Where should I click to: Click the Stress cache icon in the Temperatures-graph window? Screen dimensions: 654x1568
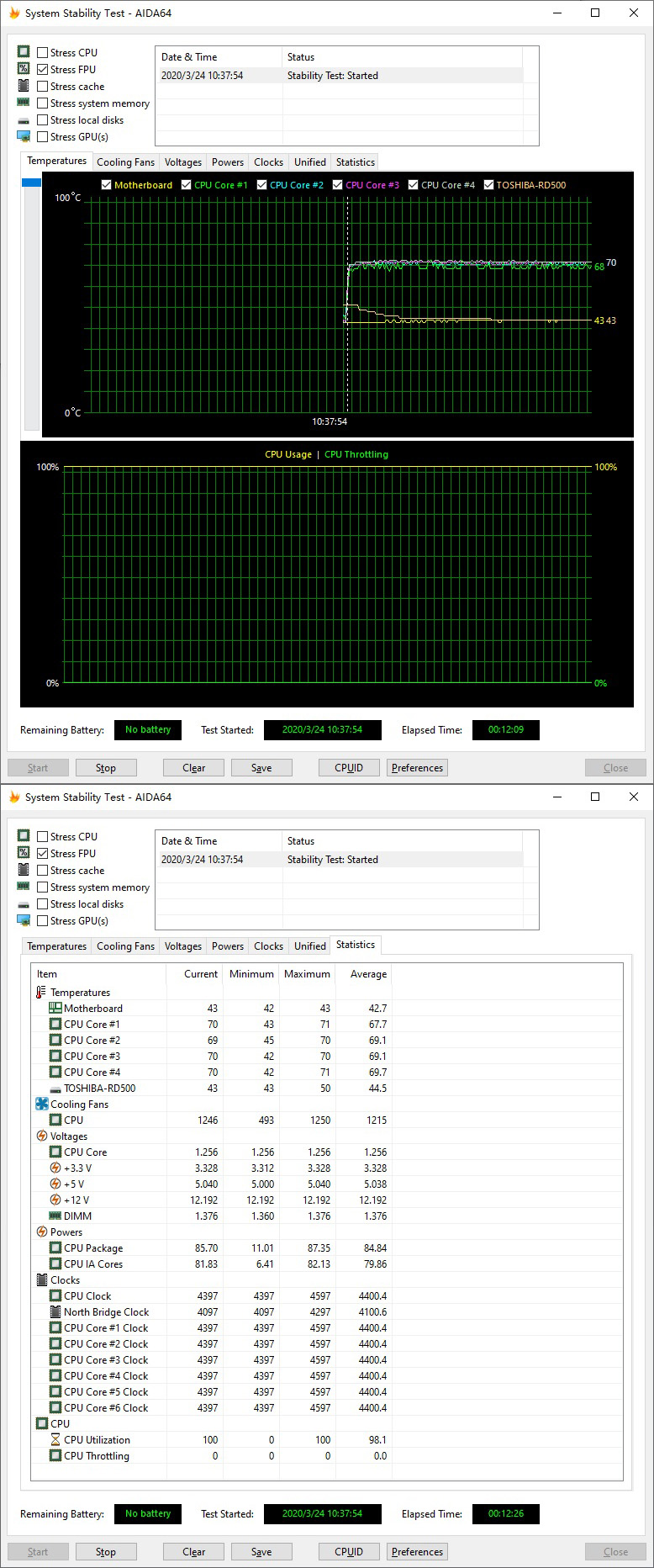[24, 86]
